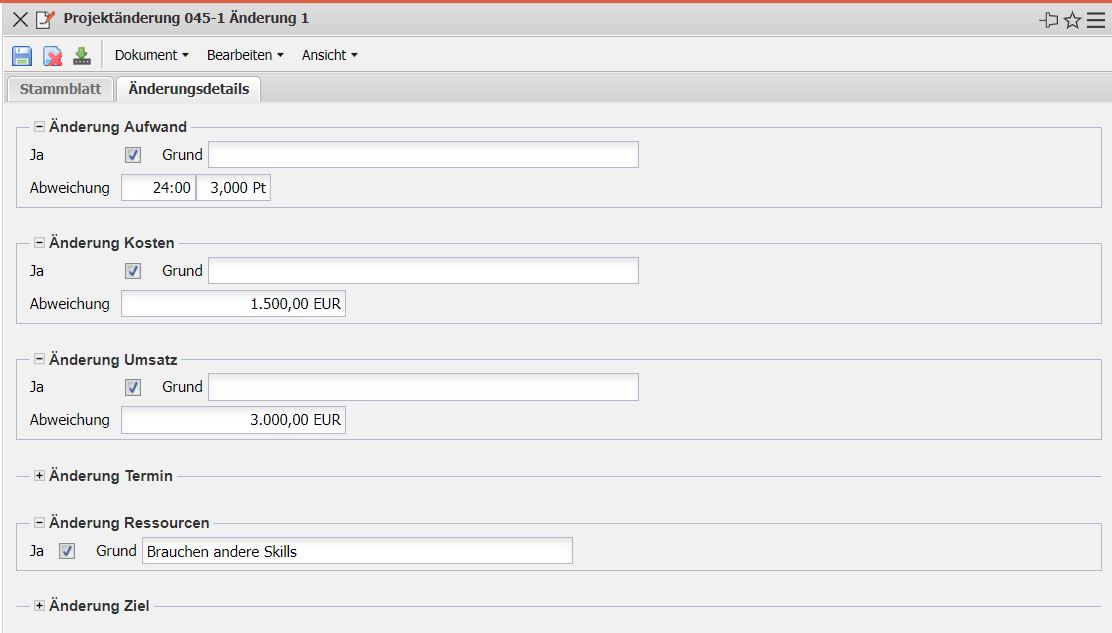The height and width of the screenshot is (633, 1112).
Task: Toggle the Ja checkbox under Änderung Ressourcen
Action: point(67,551)
